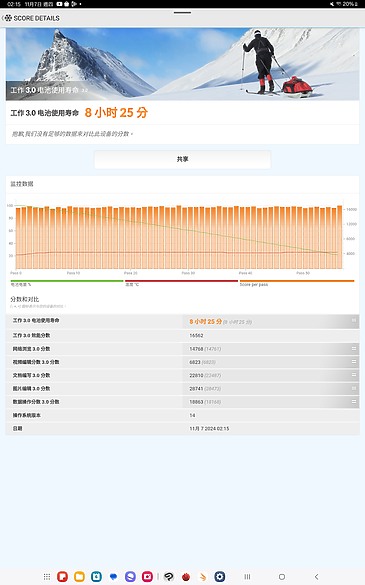Open the teal calendar app in taskbar
Image resolution: width=365 pixels, height=585 pixels.
pyautogui.click(x=96, y=576)
